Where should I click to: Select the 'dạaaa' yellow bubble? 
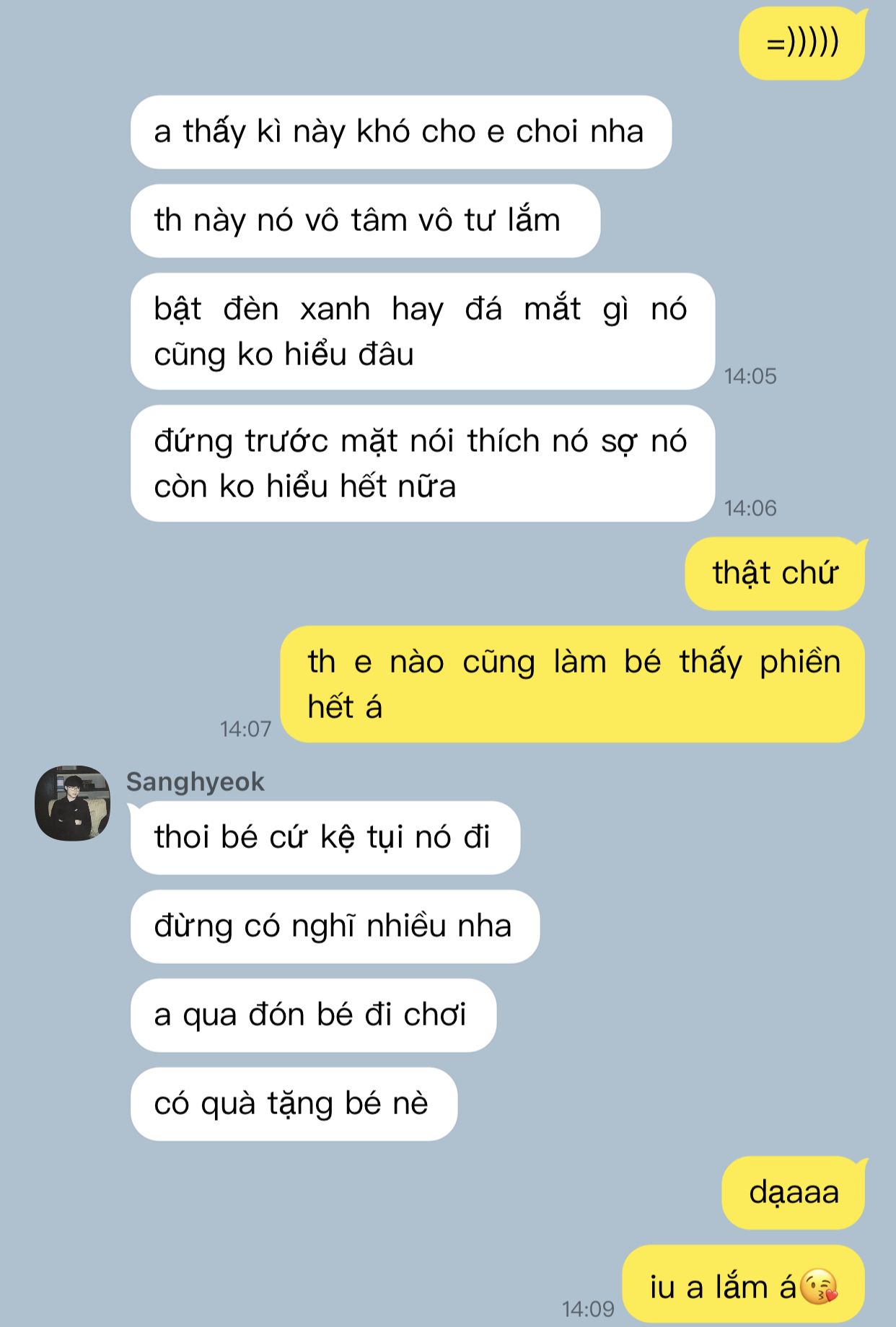tap(794, 1193)
